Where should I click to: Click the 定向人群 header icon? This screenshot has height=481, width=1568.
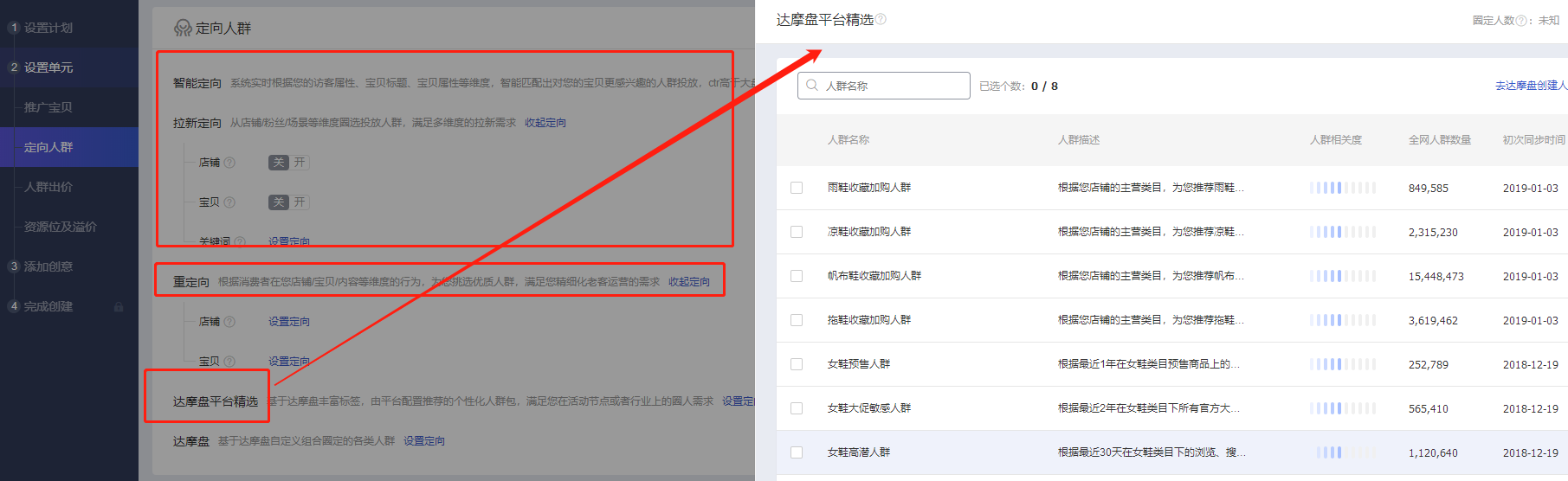coord(183,29)
